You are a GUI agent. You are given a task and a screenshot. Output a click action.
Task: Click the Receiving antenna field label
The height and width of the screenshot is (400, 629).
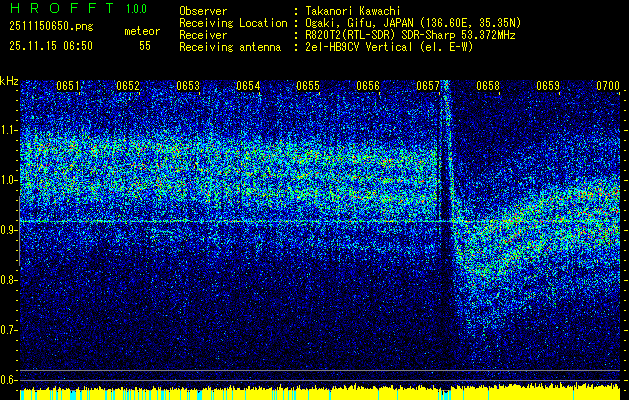[x=230, y=47]
